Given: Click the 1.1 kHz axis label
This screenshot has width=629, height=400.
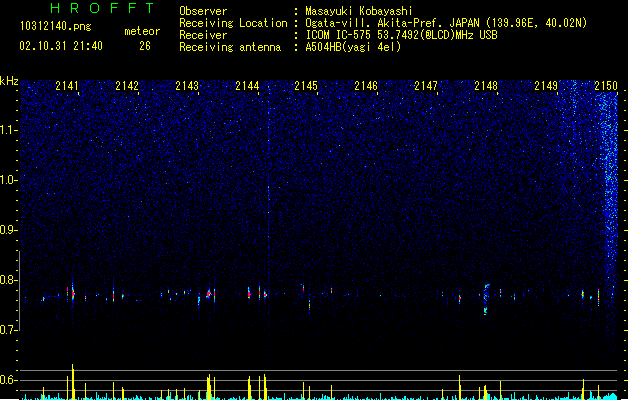Looking at the screenshot, I should point(8,130).
